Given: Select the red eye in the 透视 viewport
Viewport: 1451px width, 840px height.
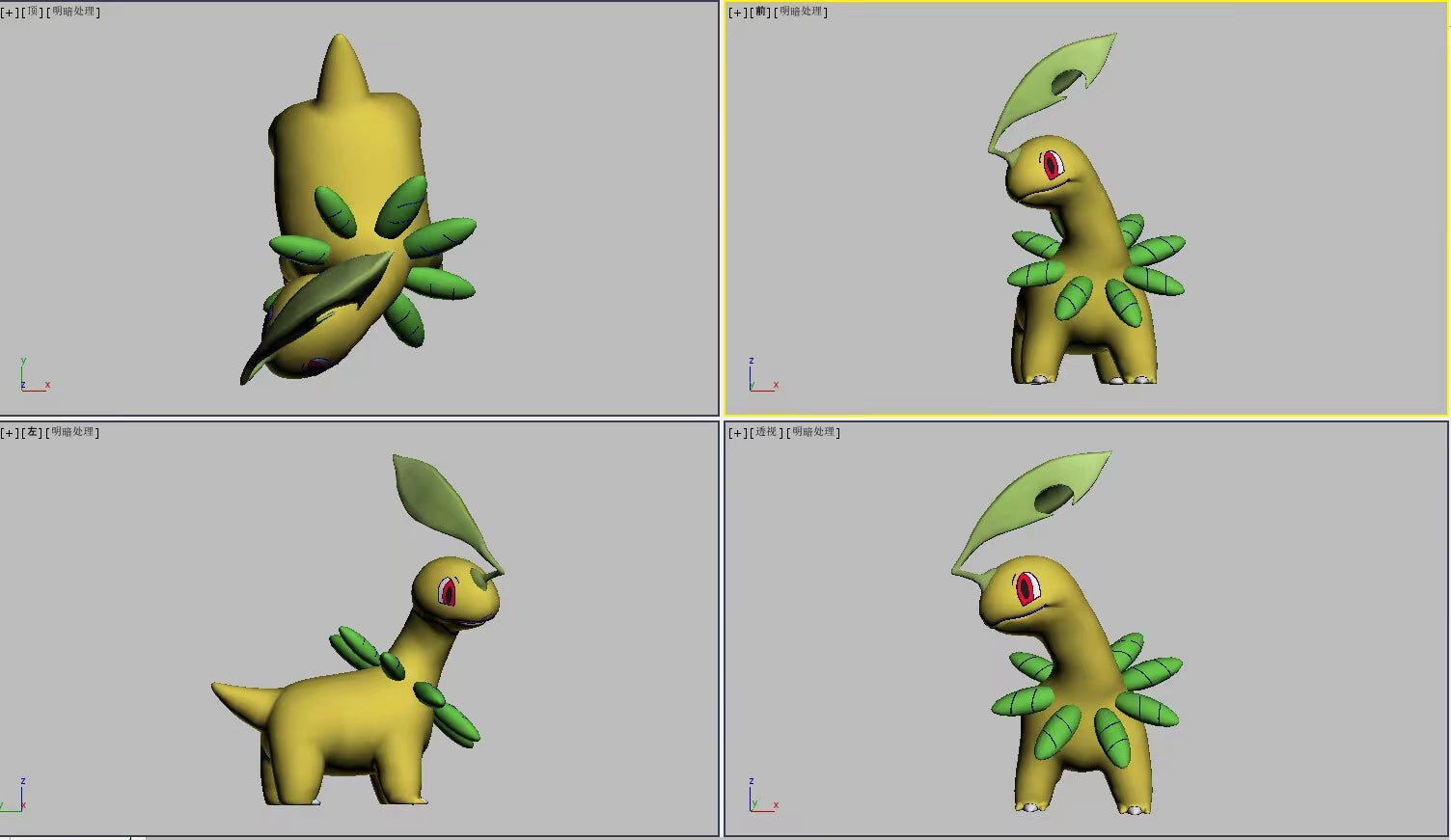Looking at the screenshot, I should tap(1027, 586).
